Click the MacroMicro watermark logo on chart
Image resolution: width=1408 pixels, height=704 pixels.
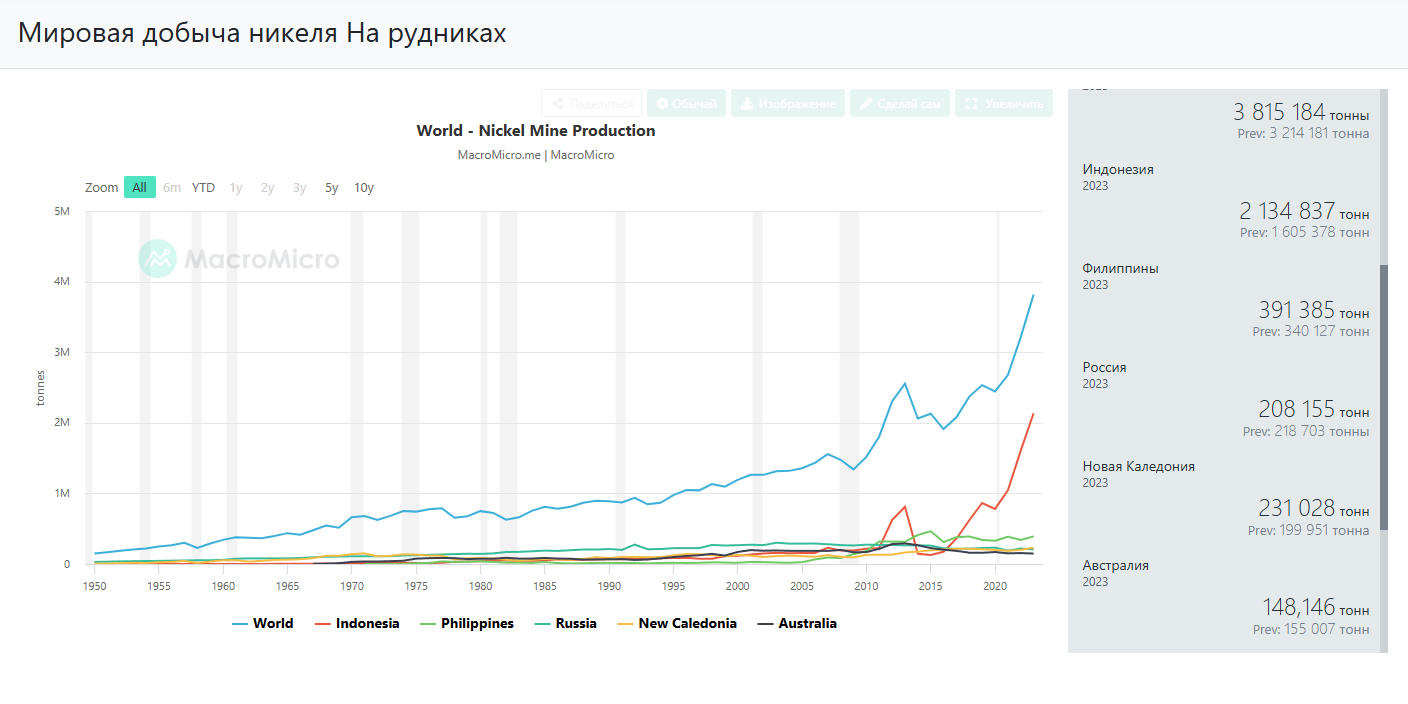[157, 259]
